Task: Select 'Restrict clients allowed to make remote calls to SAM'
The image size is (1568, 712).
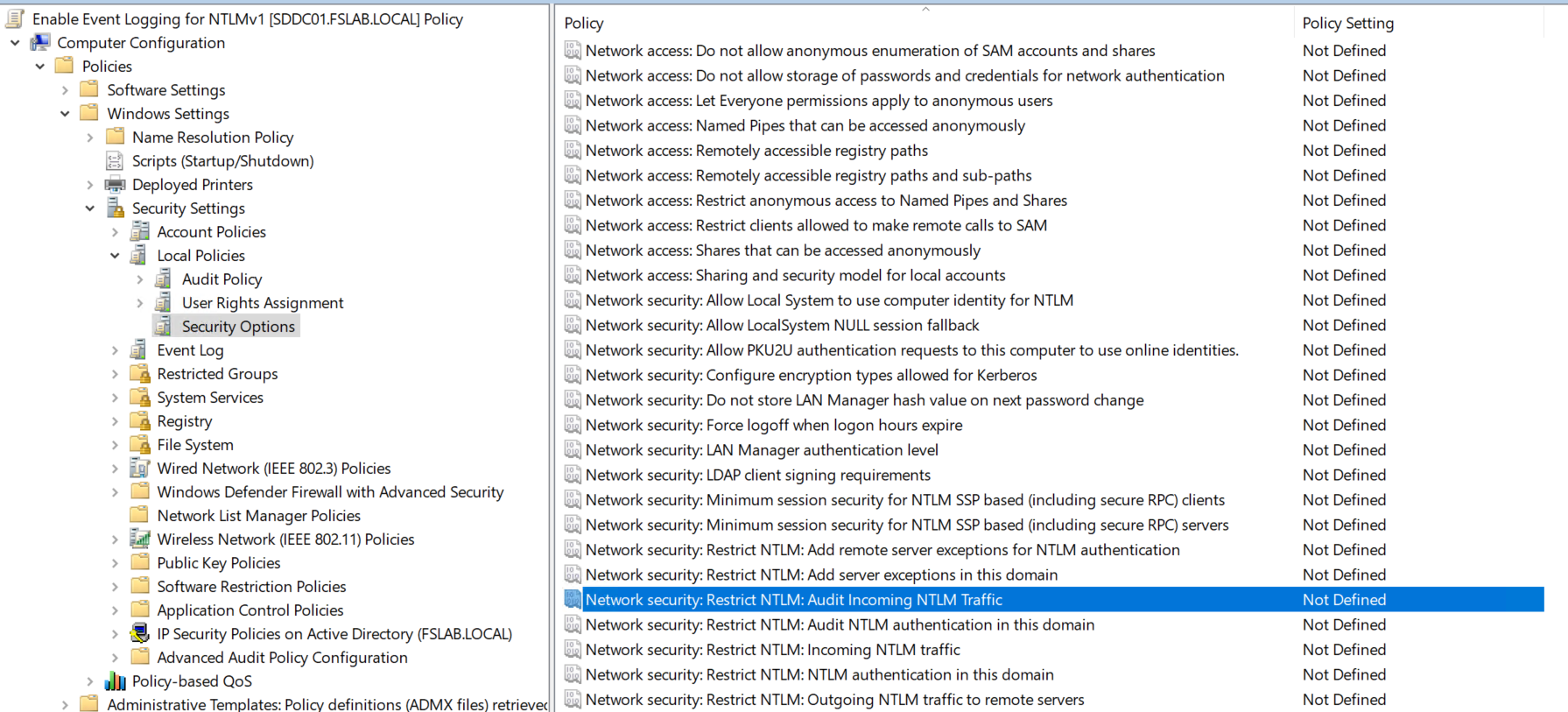Action: 816,225
